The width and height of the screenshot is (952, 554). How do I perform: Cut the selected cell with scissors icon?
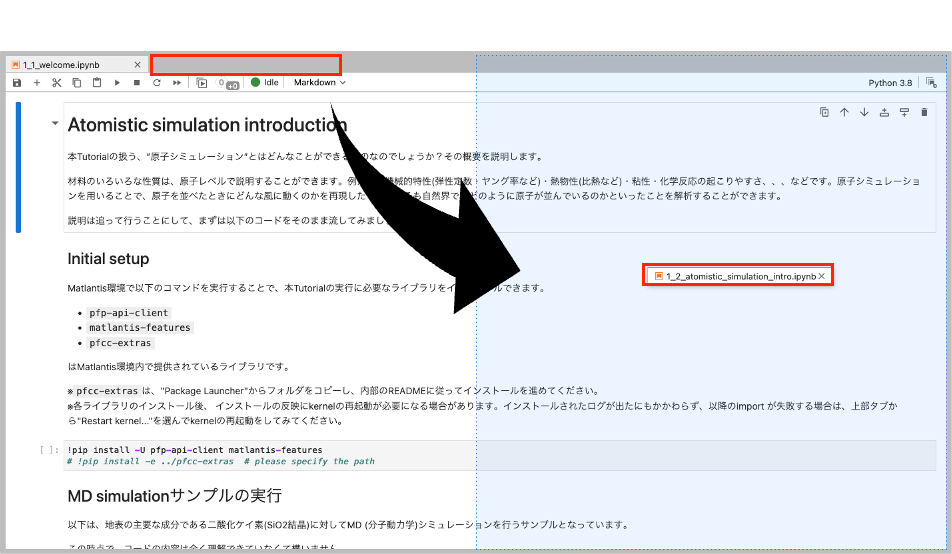click(x=57, y=83)
